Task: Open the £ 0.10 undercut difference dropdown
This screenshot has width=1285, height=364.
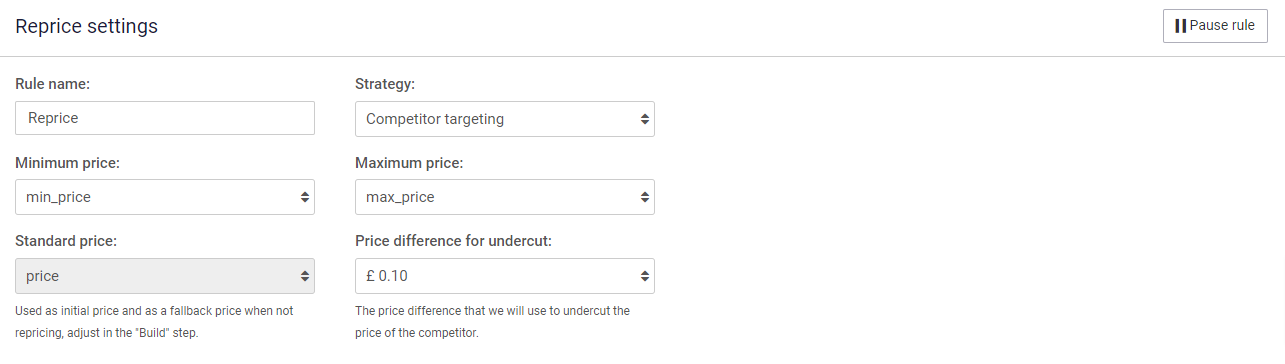Action: 505,276
